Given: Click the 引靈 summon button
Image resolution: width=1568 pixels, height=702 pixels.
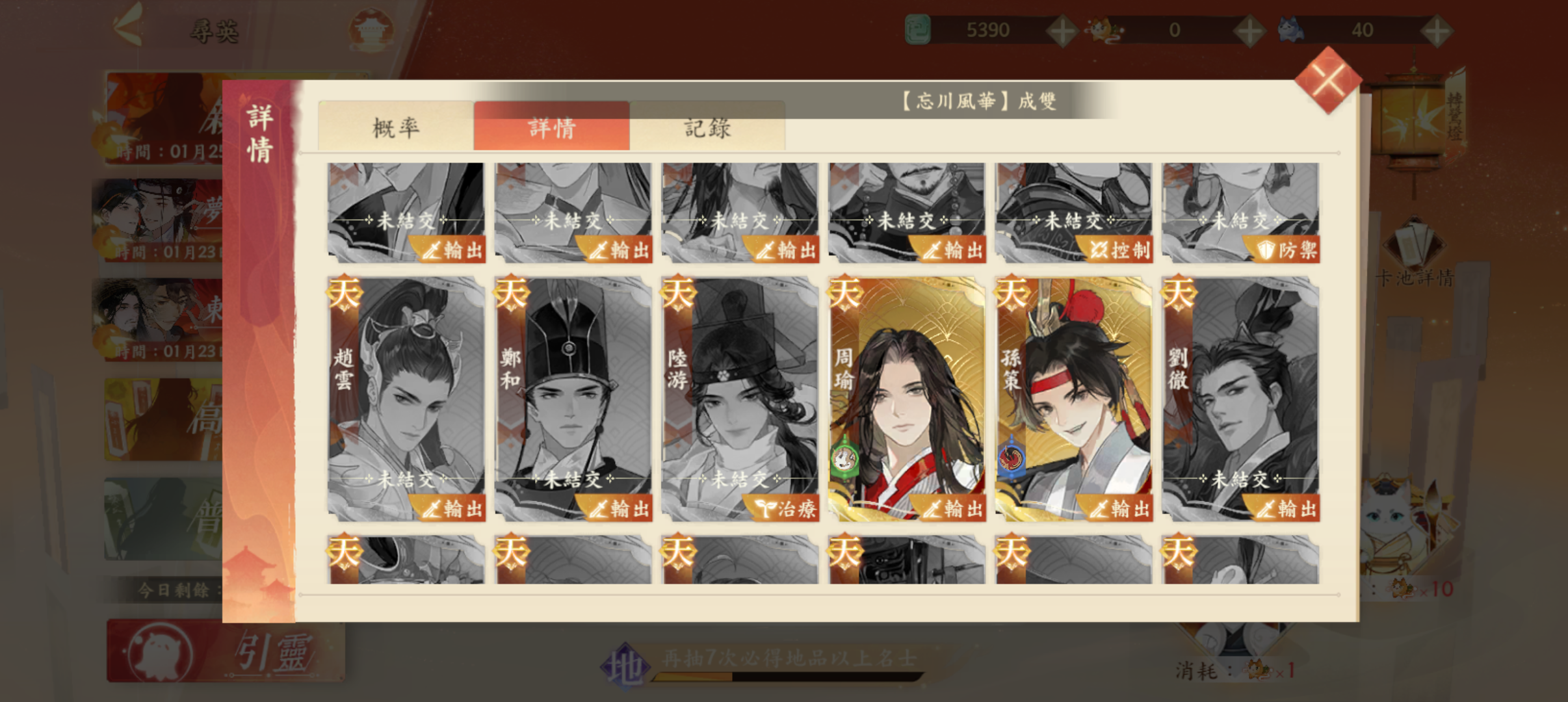Looking at the screenshot, I should pos(226,651).
